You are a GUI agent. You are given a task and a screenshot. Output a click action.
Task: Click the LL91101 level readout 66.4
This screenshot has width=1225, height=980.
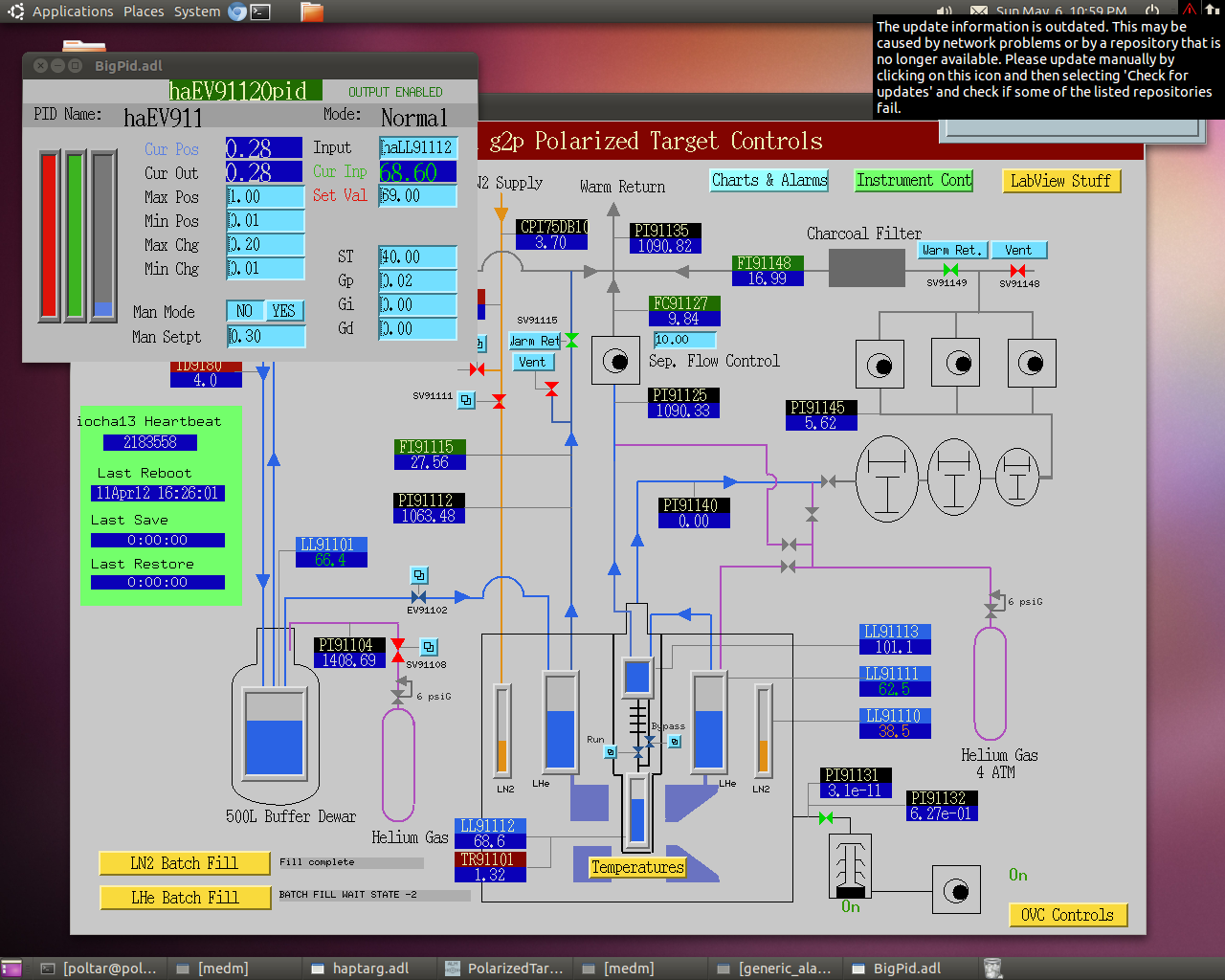(x=330, y=560)
